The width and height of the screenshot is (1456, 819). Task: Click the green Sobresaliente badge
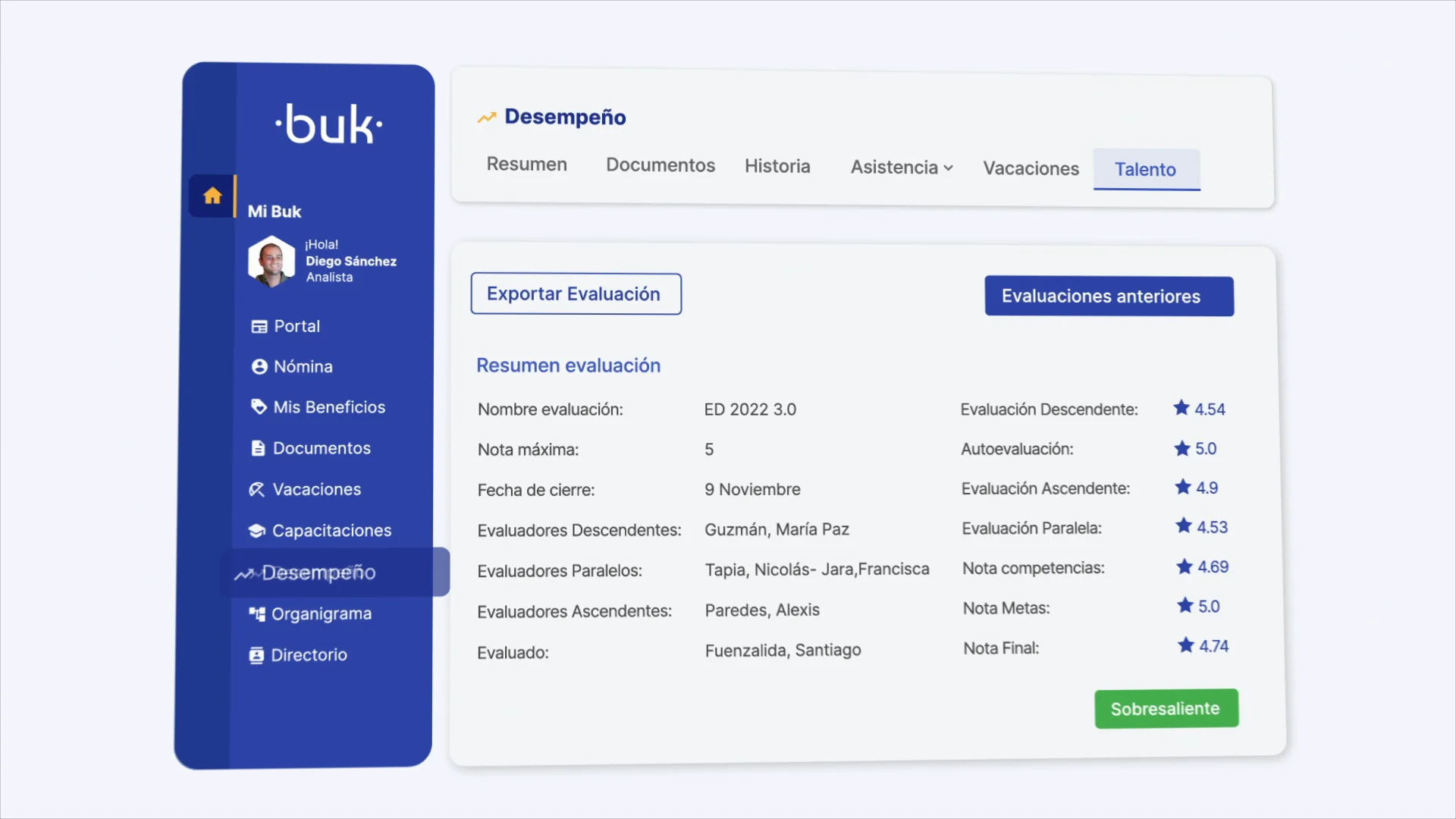click(1166, 709)
